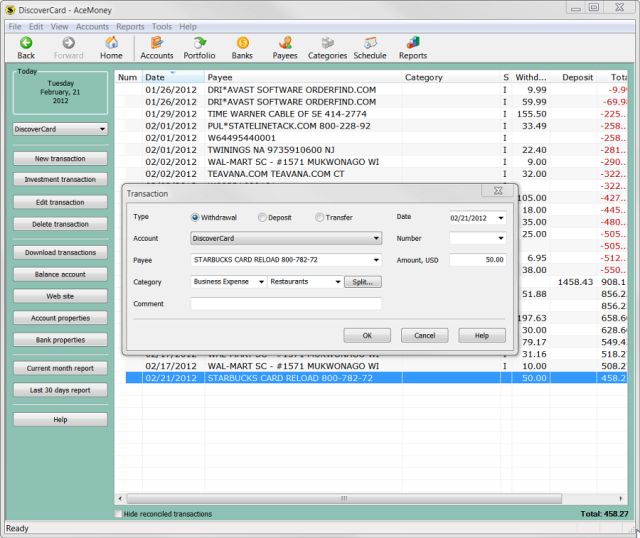Viewport: 640px width, 538px height.
Task: Select the TEAVANA.COM transaction row
Action: click(x=371, y=174)
